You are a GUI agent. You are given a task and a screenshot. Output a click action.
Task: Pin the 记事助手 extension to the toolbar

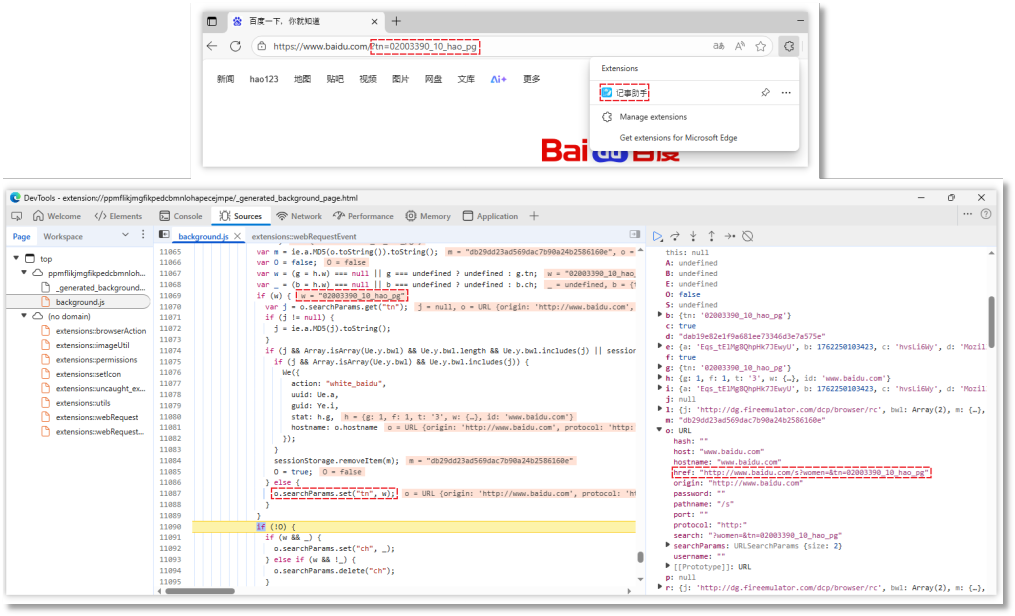[765, 92]
